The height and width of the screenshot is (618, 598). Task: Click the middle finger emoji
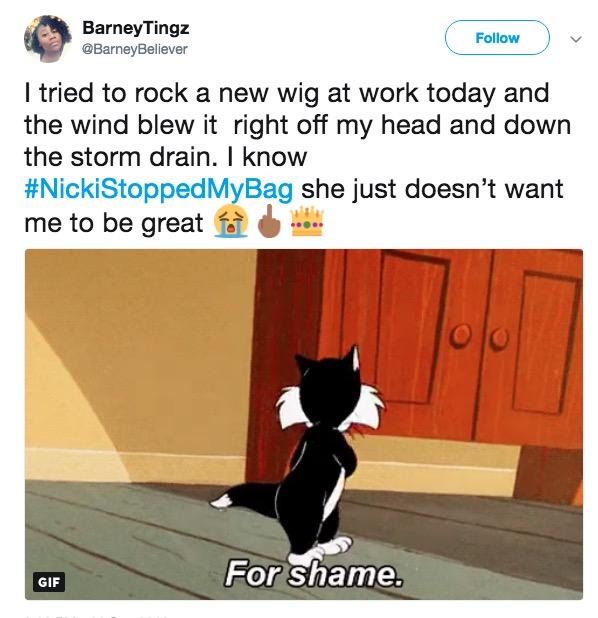[x=270, y=221]
